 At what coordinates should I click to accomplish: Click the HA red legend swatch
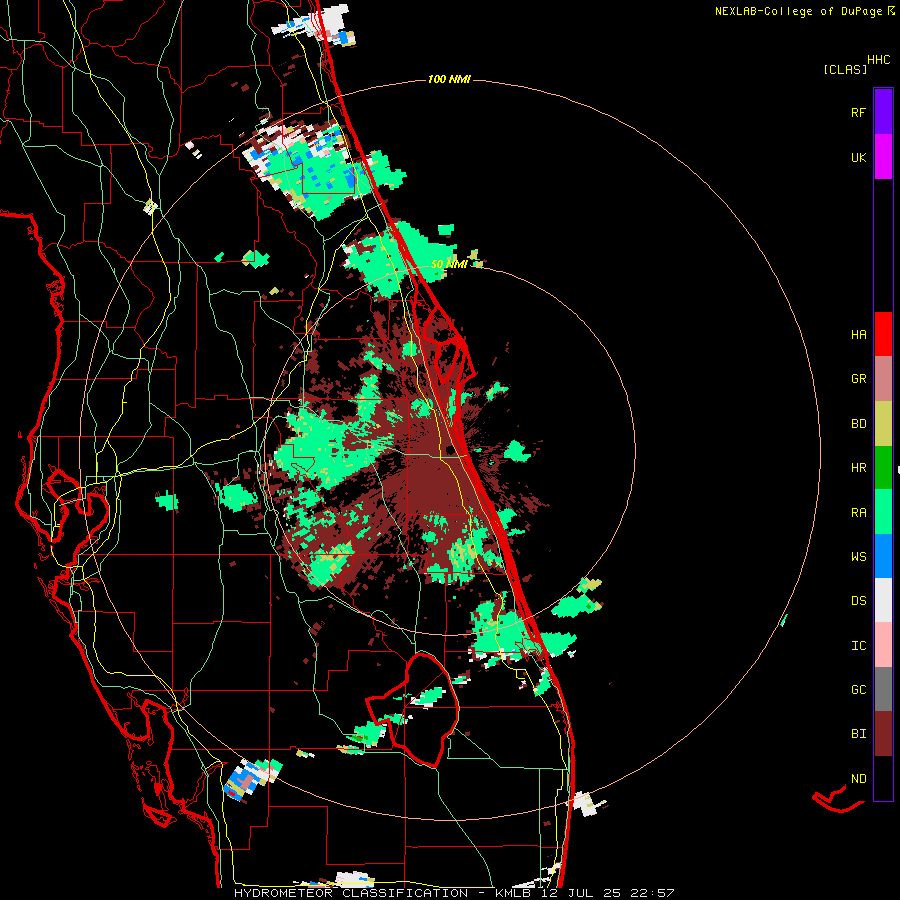[883, 334]
